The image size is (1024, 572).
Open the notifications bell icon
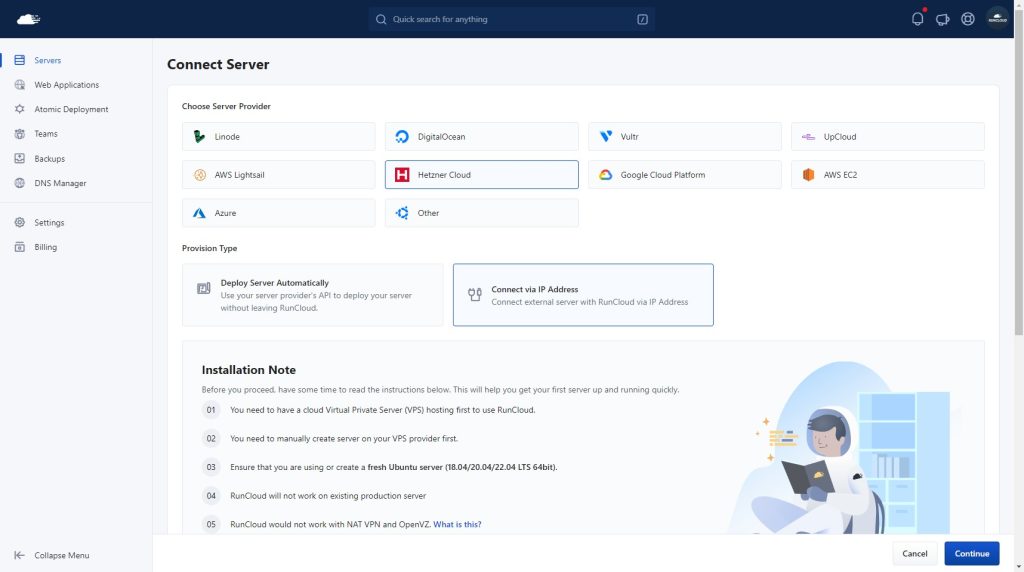[x=917, y=19]
